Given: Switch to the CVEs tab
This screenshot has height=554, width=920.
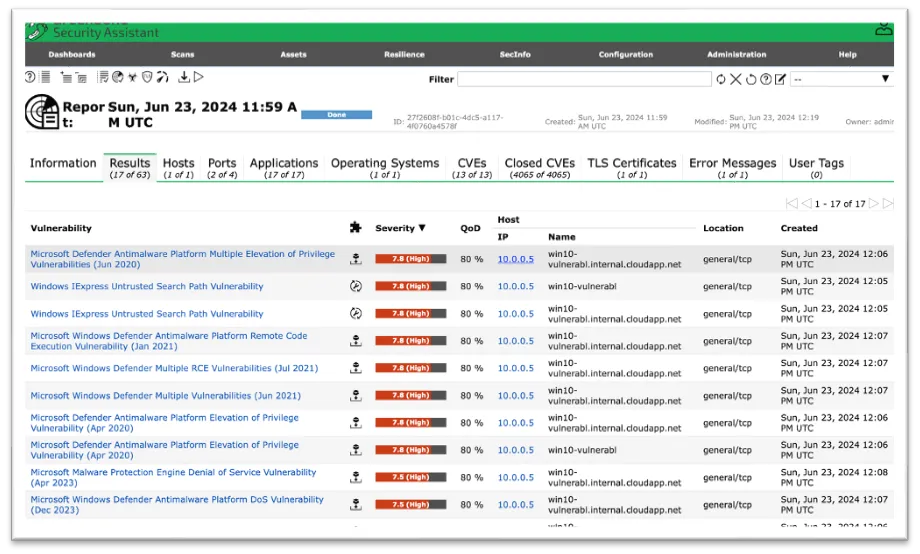Looking at the screenshot, I should coord(472,163).
